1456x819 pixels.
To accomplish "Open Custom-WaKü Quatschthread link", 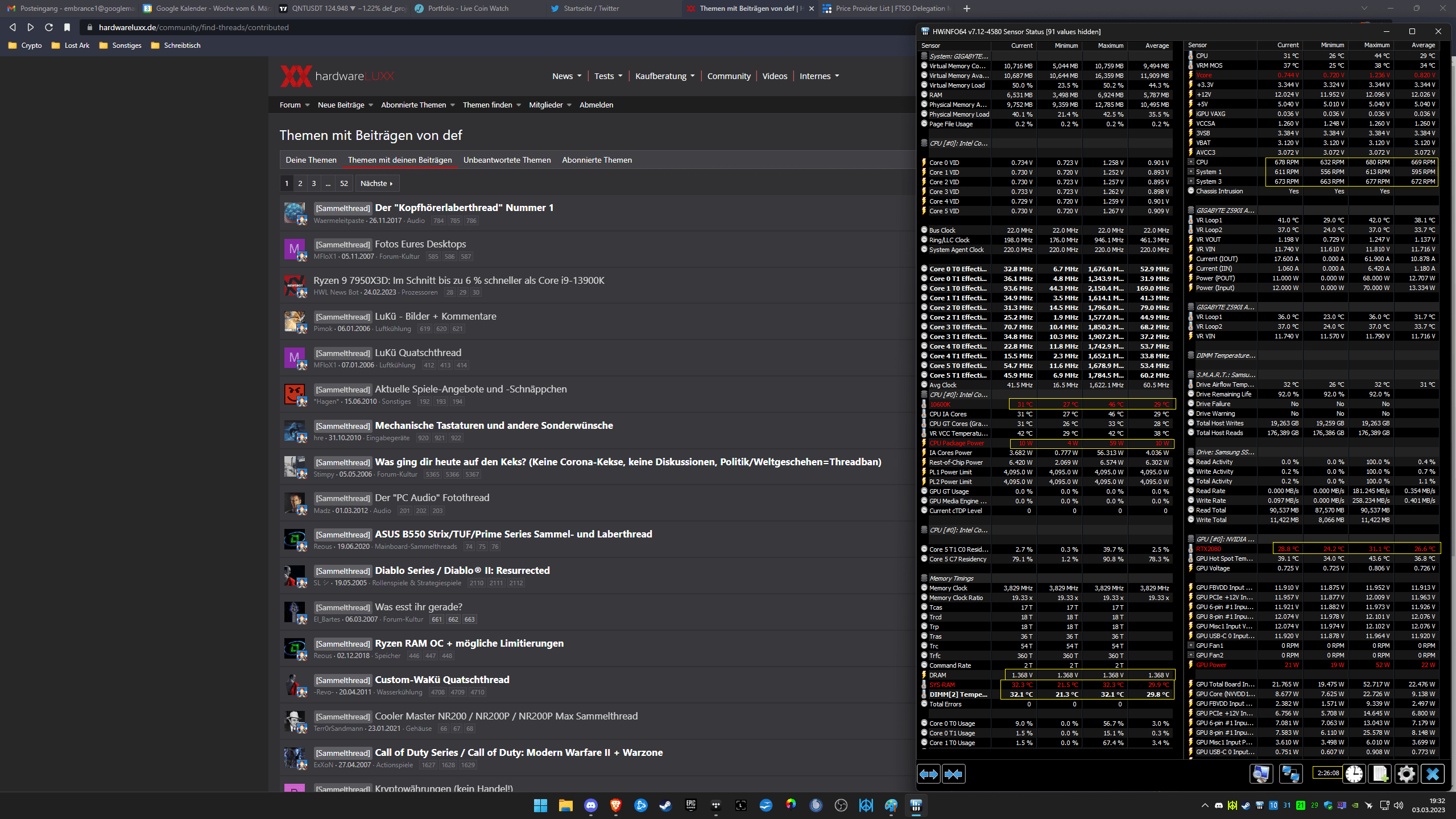I will coord(442,680).
